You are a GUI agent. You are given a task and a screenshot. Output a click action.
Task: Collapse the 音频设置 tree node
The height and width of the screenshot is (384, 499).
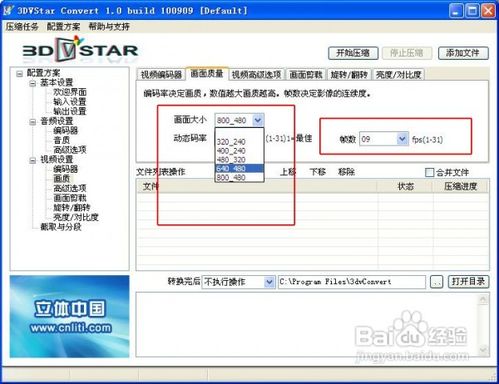coord(33,122)
